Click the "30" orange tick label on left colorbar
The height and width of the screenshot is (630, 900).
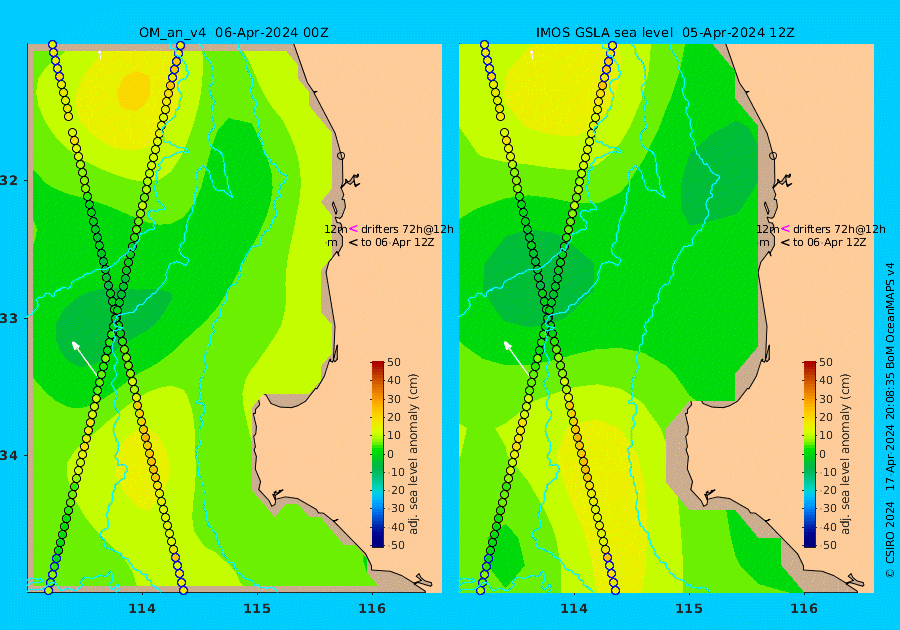(x=394, y=399)
